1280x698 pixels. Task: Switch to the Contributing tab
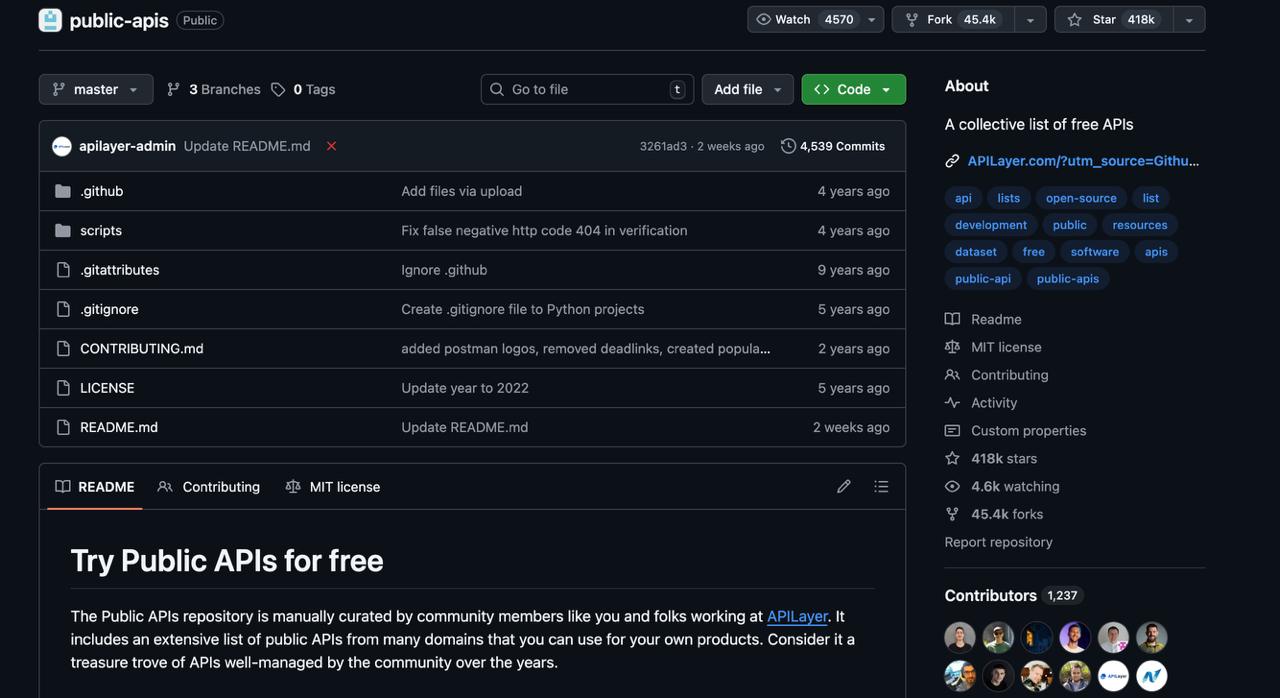click(209, 487)
